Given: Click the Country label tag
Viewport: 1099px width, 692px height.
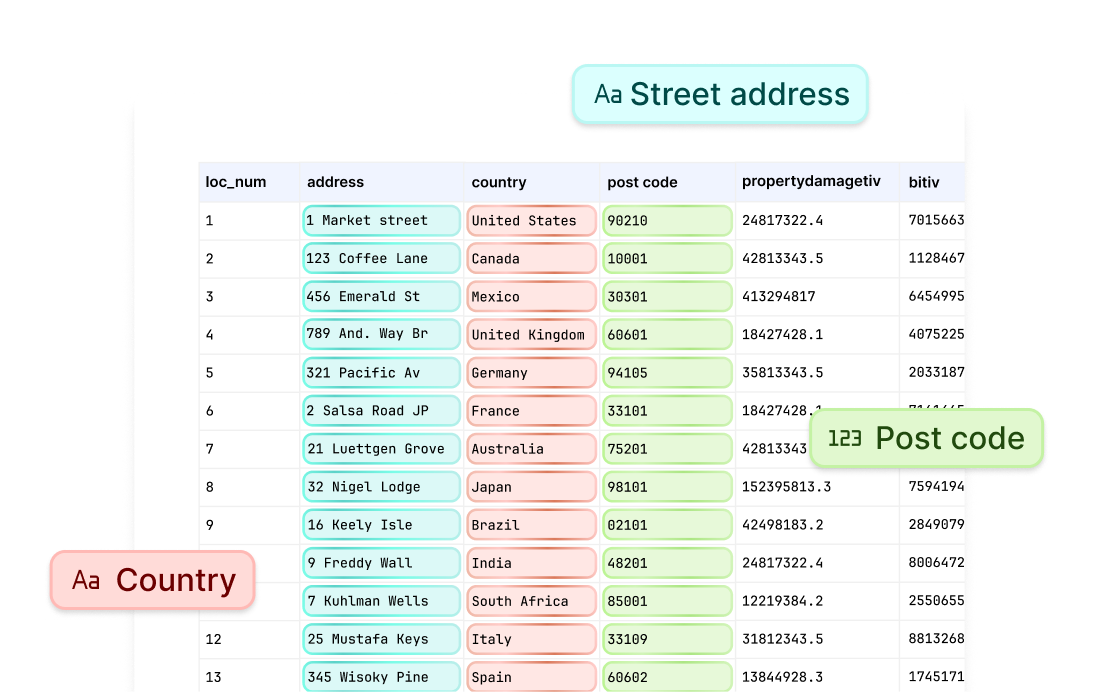Looking at the screenshot, I should [x=152, y=580].
